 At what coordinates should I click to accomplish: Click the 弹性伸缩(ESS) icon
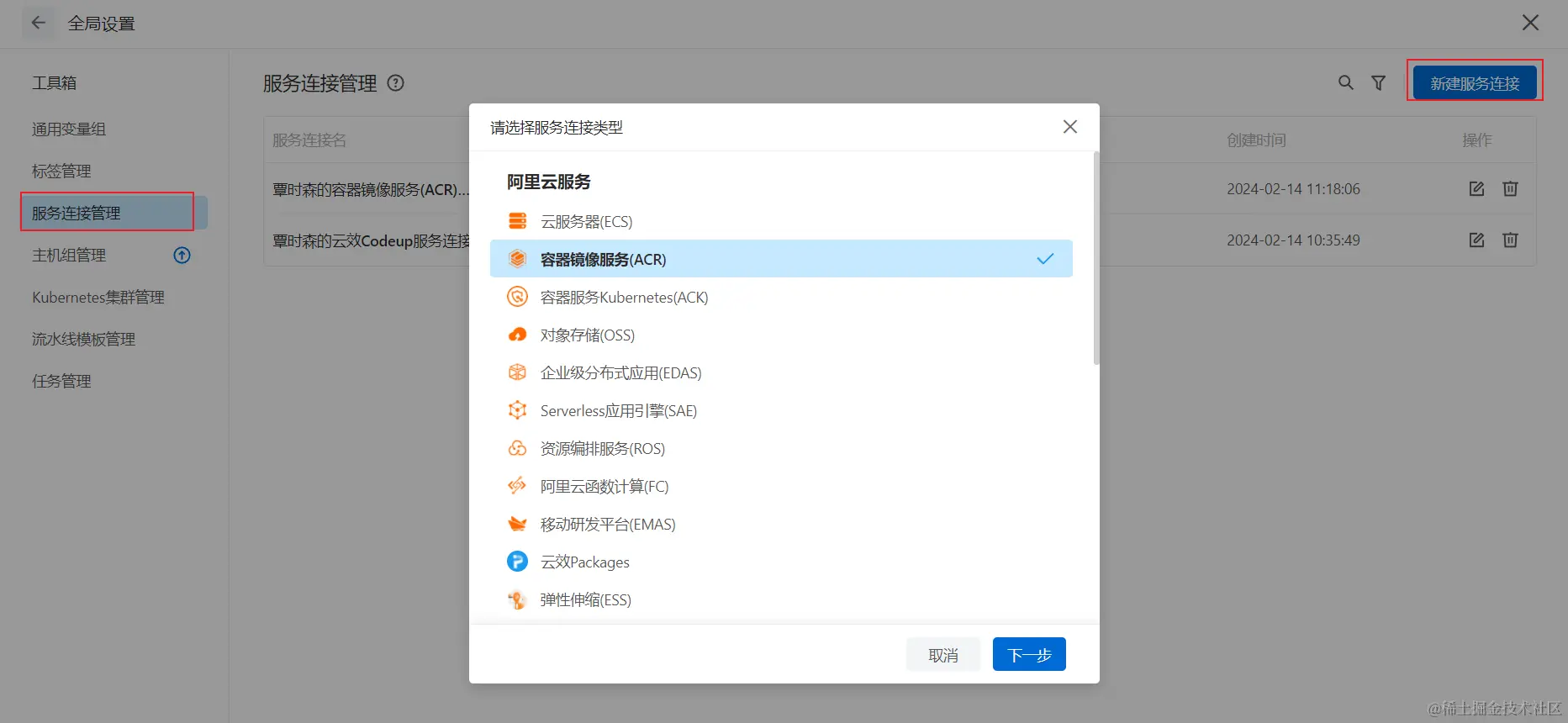pos(517,599)
